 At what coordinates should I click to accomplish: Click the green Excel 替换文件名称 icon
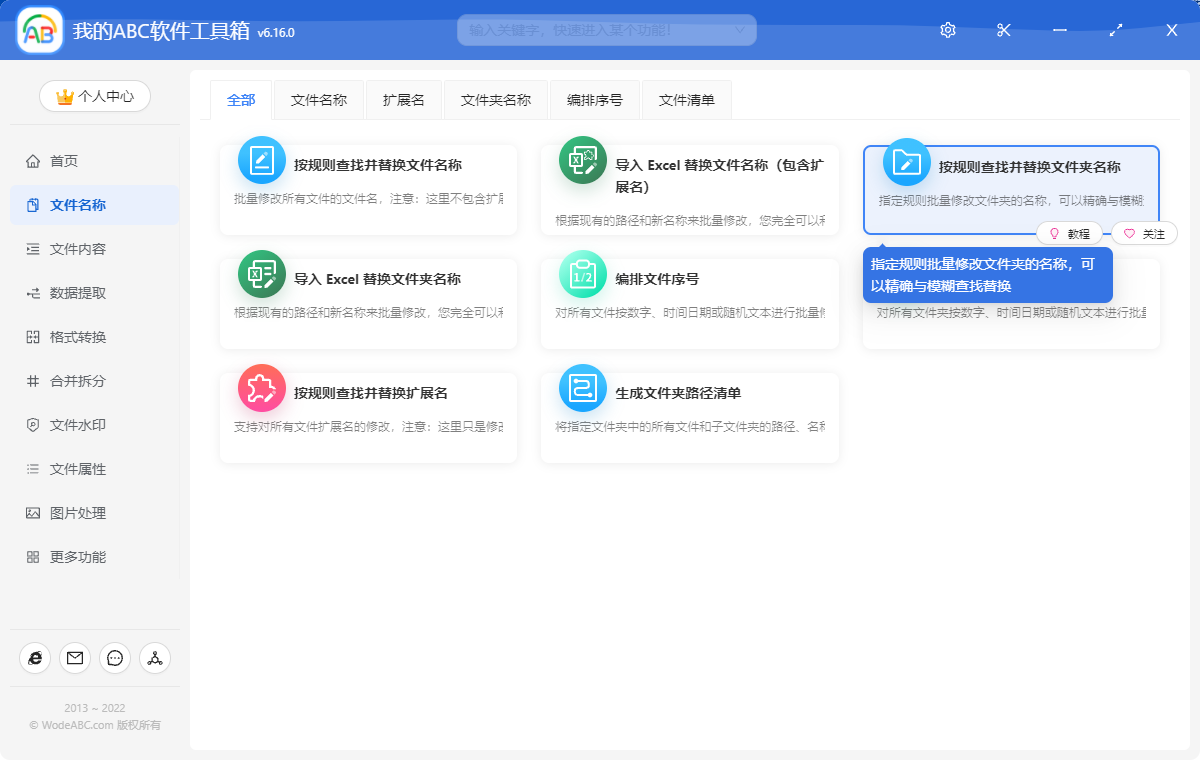pyautogui.click(x=582, y=158)
